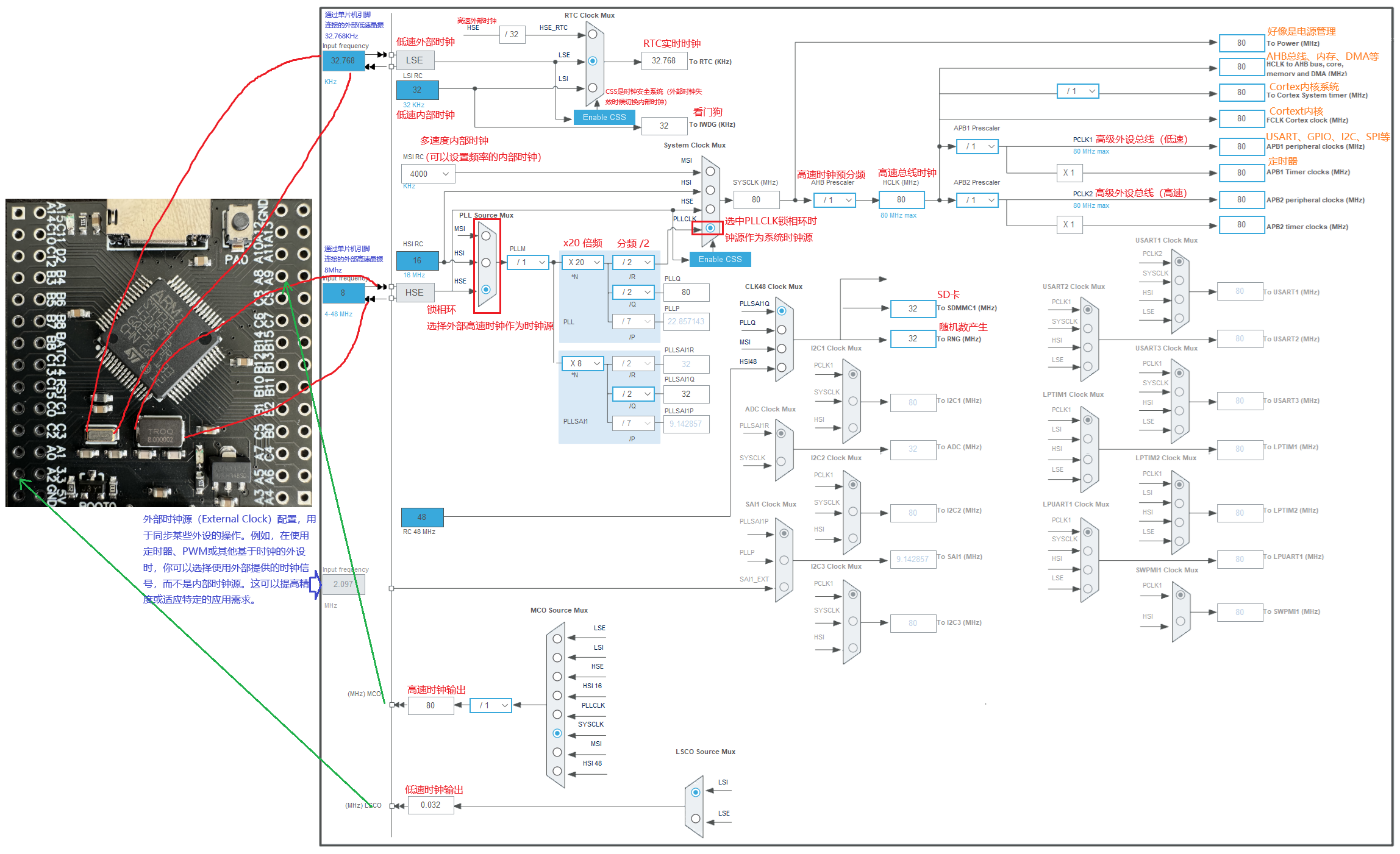Select LSE source in RTC Clock Mux

(x=592, y=61)
